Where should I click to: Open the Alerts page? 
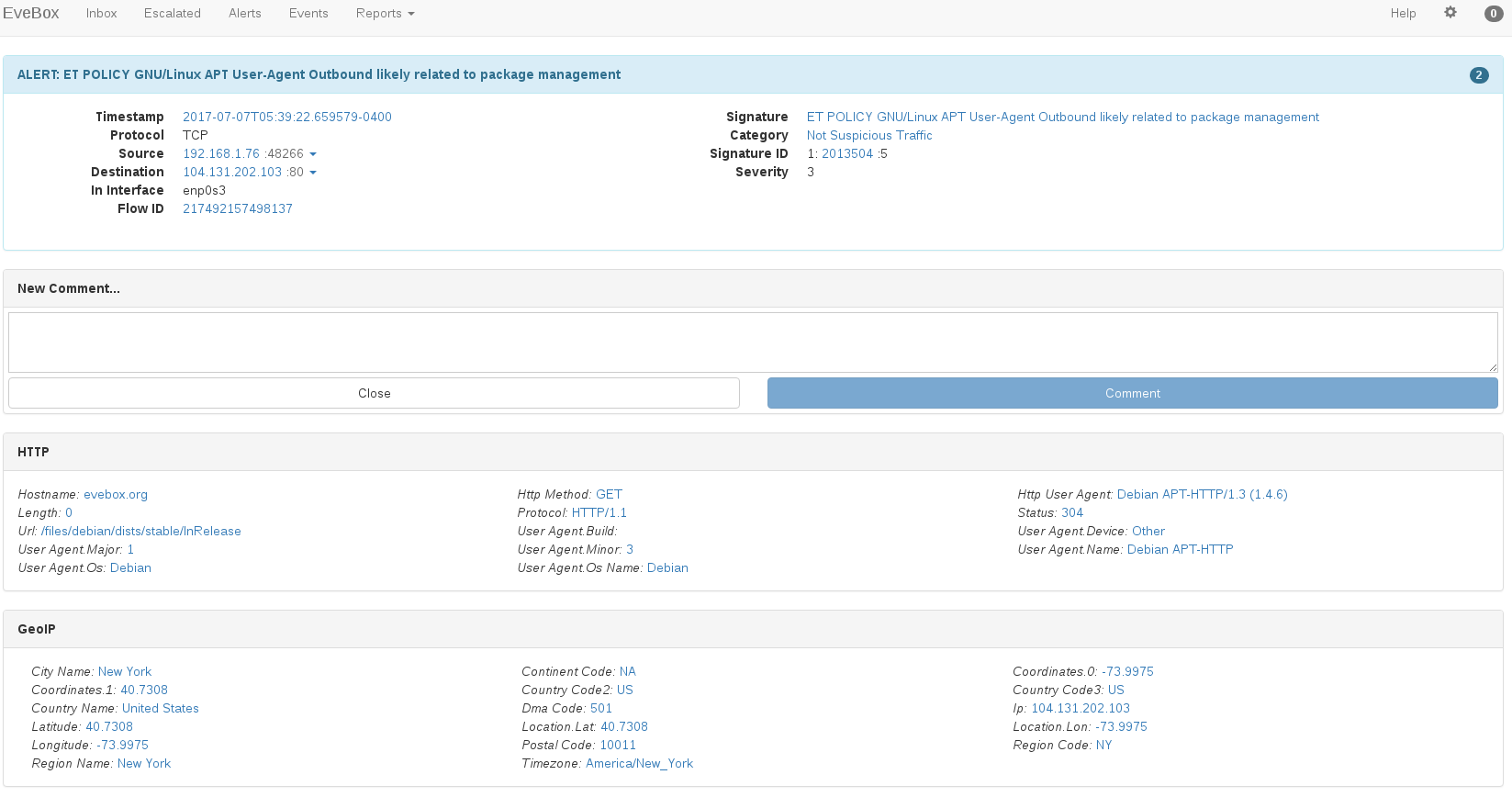(245, 14)
